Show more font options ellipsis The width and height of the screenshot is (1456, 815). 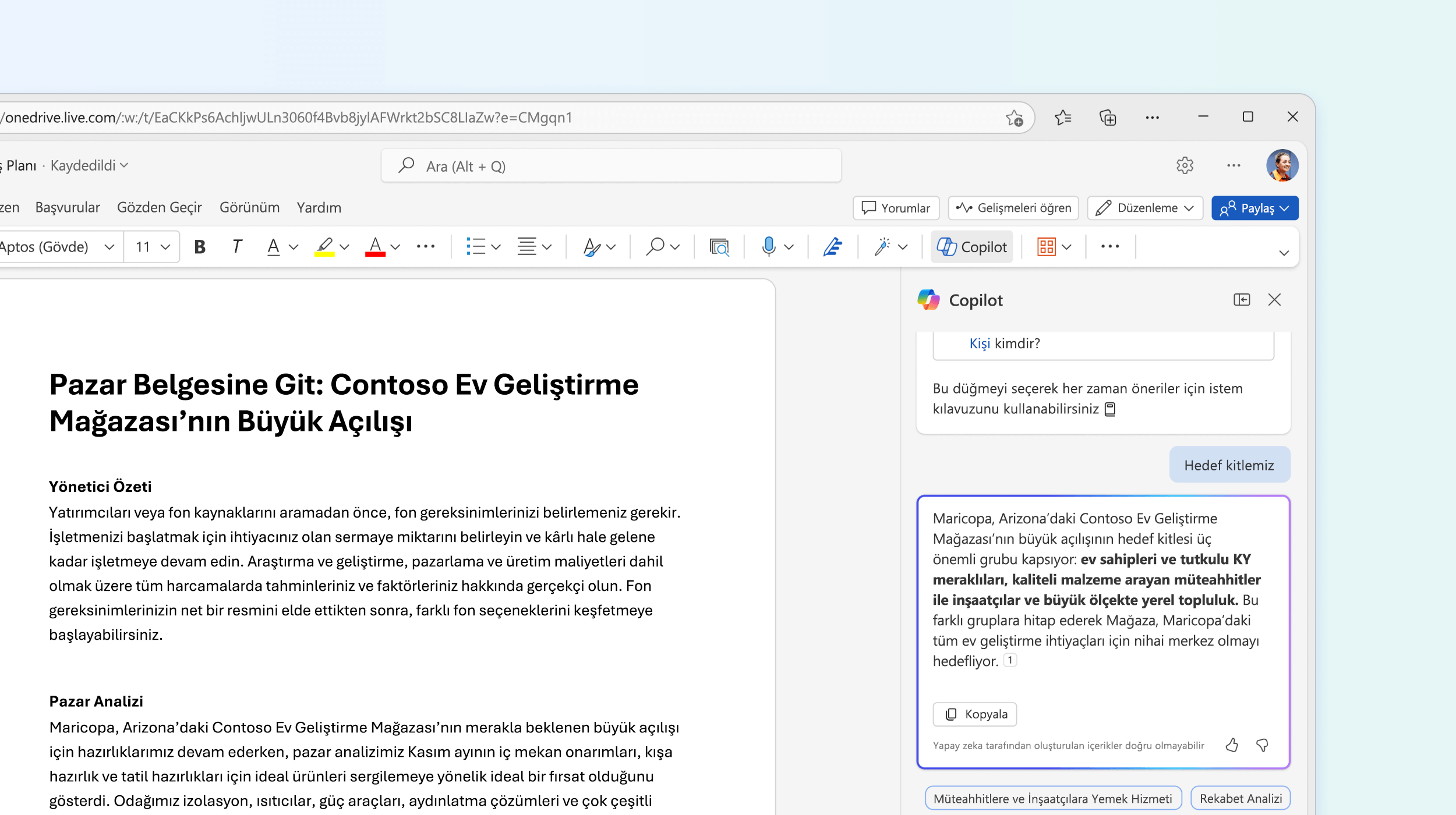point(426,247)
